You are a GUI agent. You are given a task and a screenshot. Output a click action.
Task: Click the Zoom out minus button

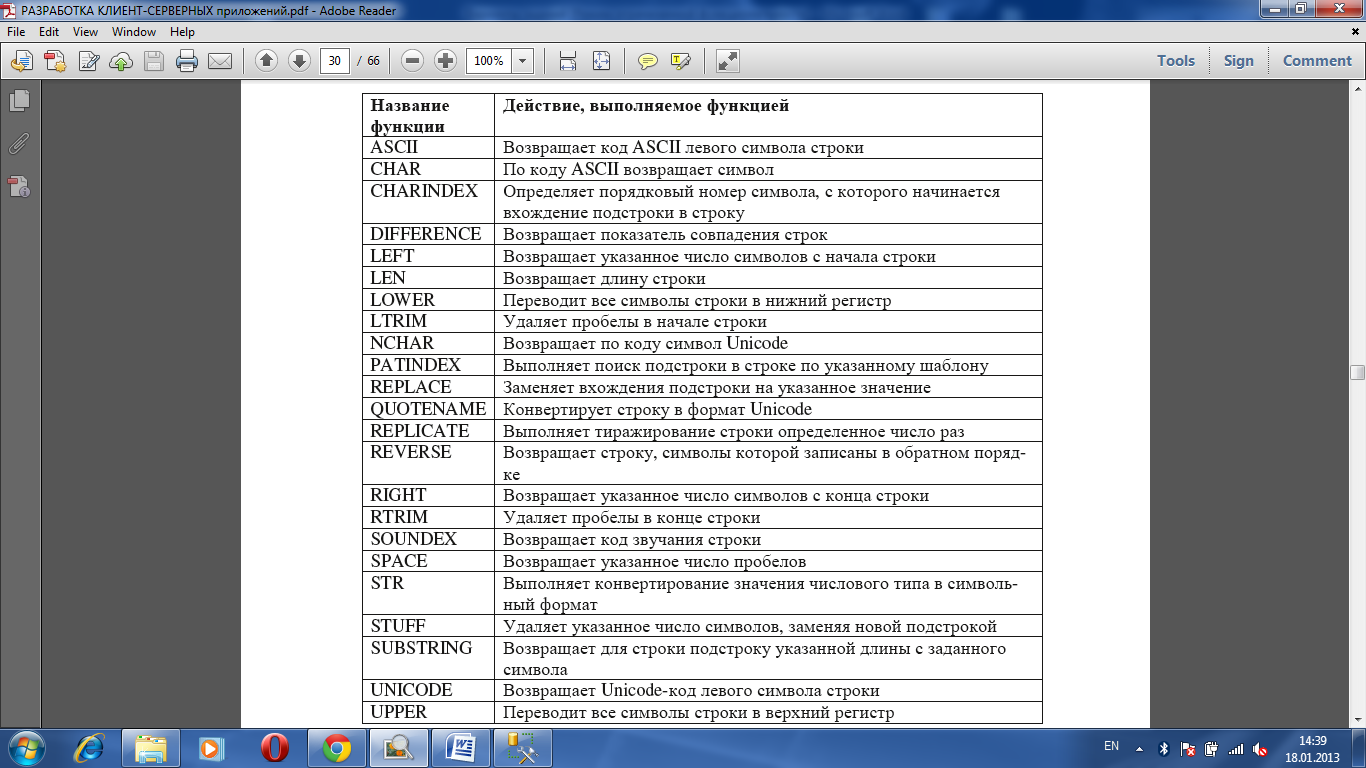point(412,61)
